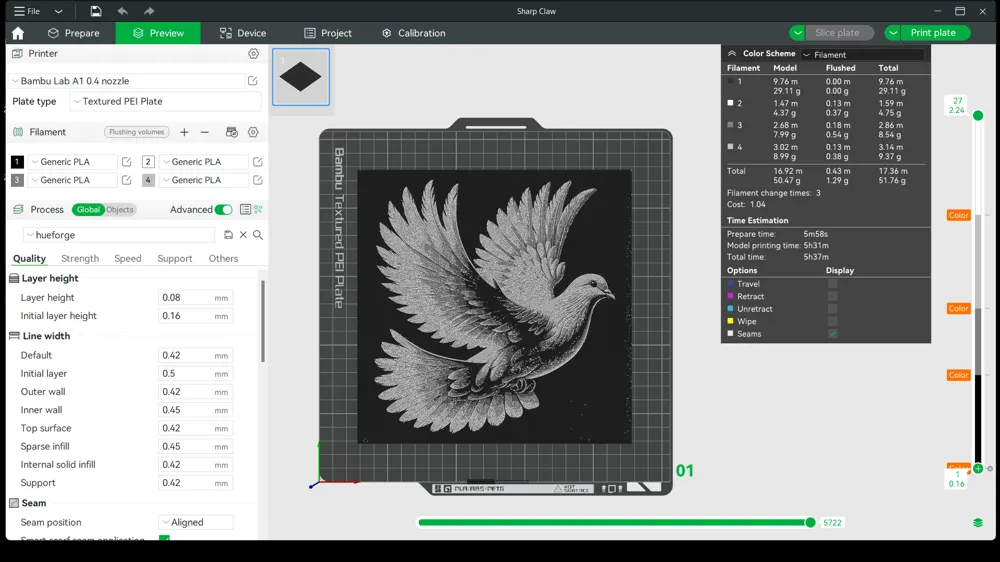Click the Layer height value field

(x=195, y=298)
